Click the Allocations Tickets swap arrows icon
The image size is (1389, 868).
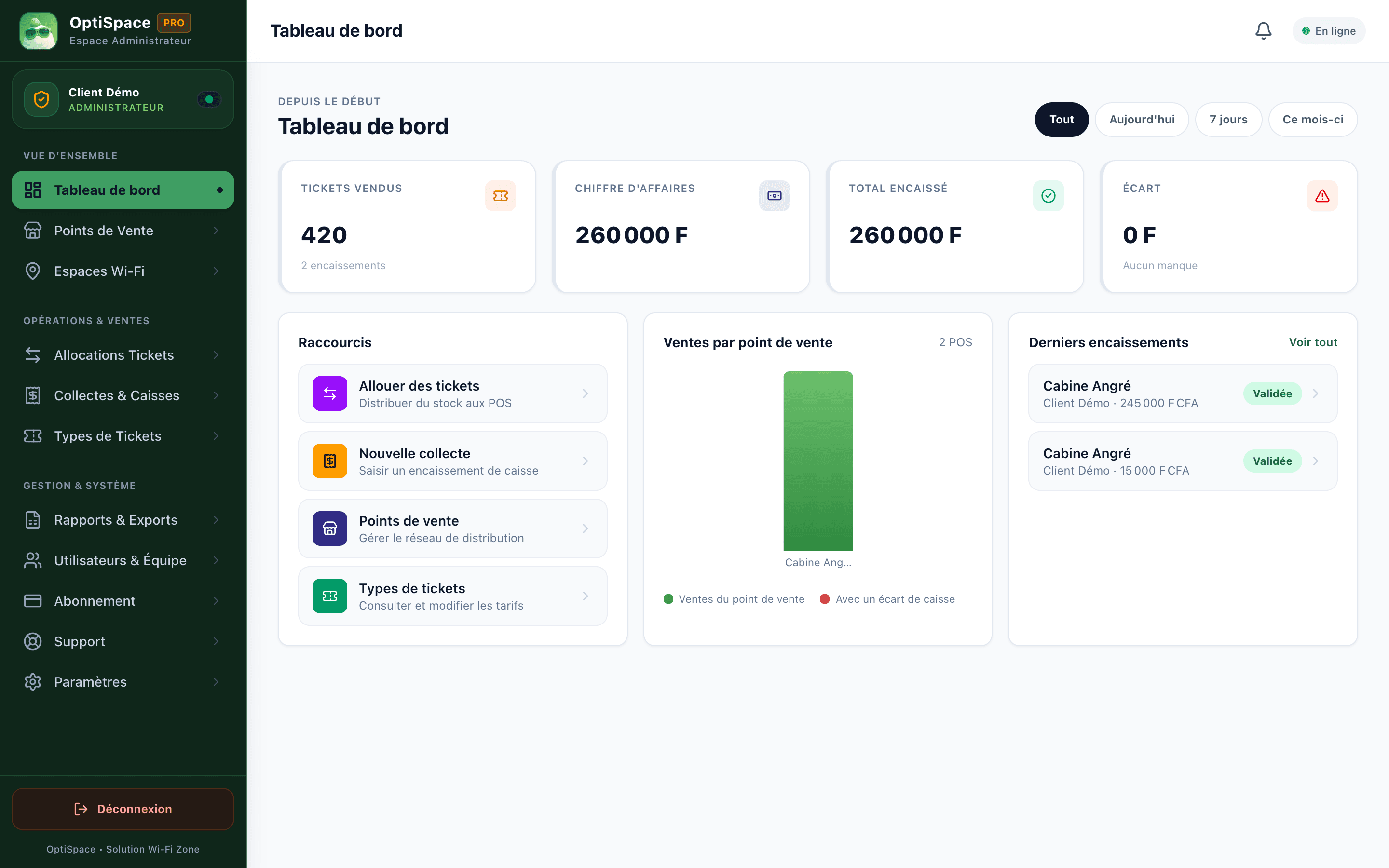(33, 355)
